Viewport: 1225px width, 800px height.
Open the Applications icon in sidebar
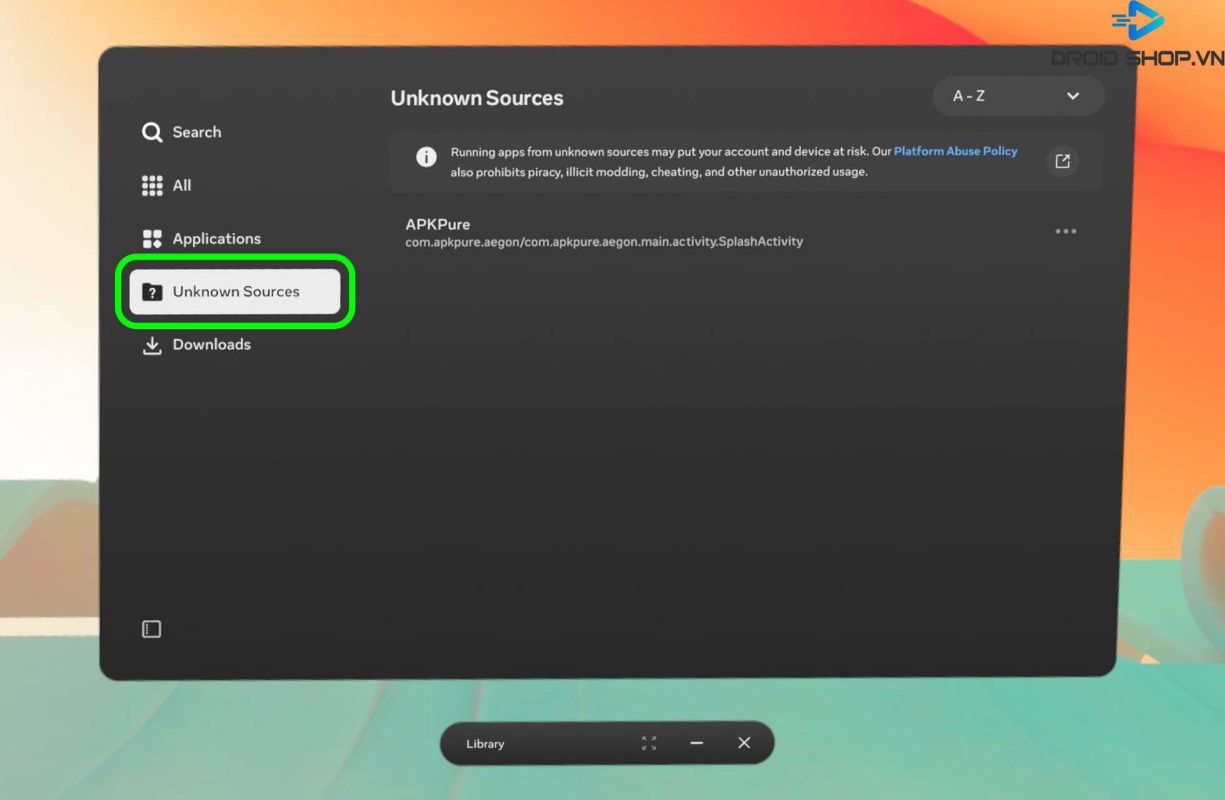[x=152, y=239]
